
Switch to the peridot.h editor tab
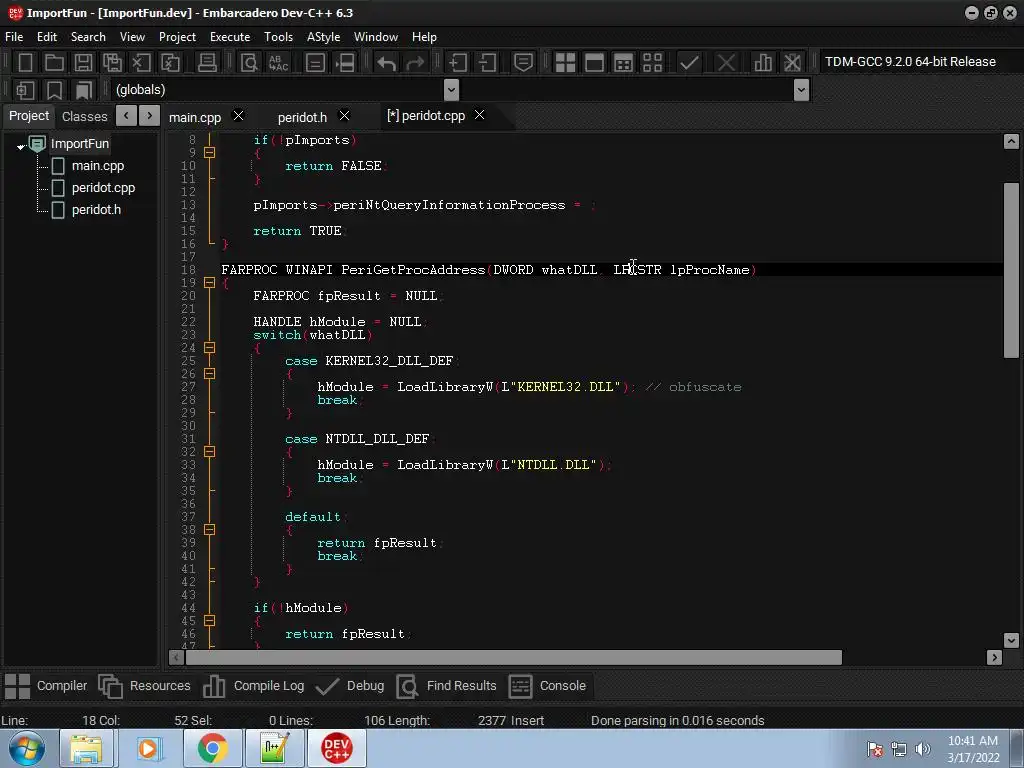[x=302, y=117]
